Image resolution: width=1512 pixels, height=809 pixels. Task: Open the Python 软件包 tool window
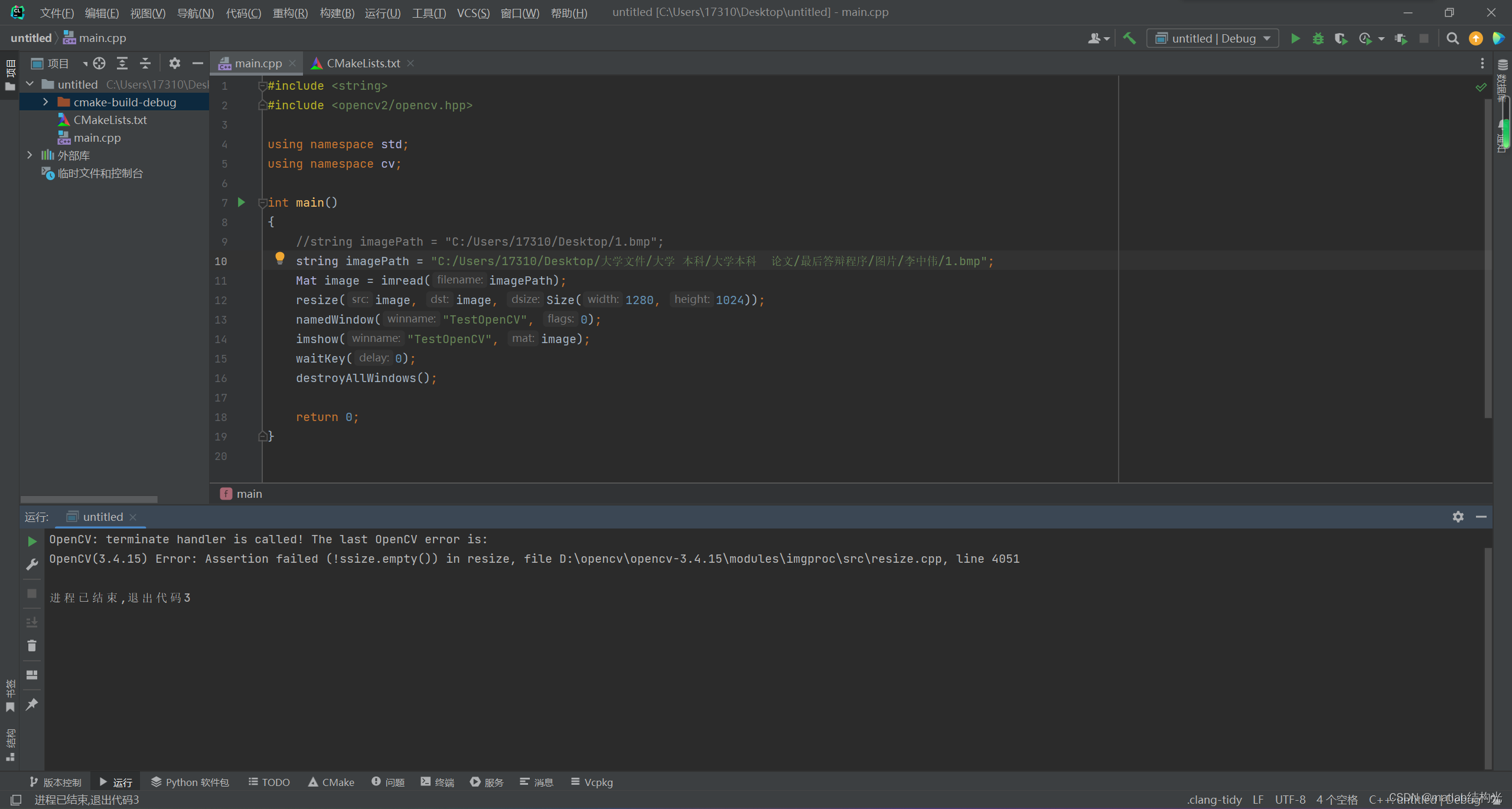point(190,782)
